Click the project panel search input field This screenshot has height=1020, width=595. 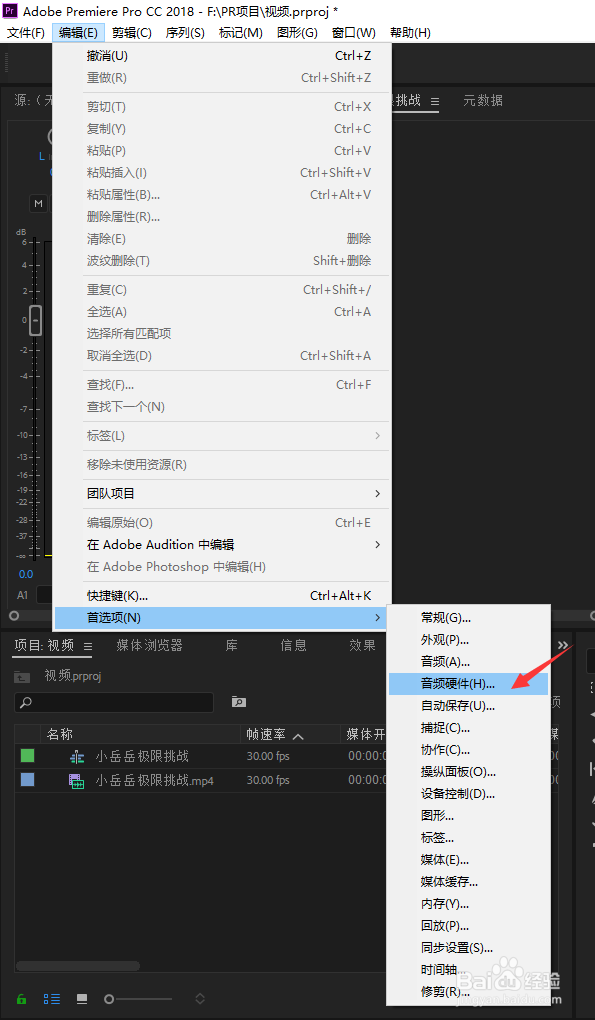pyautogui.click(x=114, y=703)
